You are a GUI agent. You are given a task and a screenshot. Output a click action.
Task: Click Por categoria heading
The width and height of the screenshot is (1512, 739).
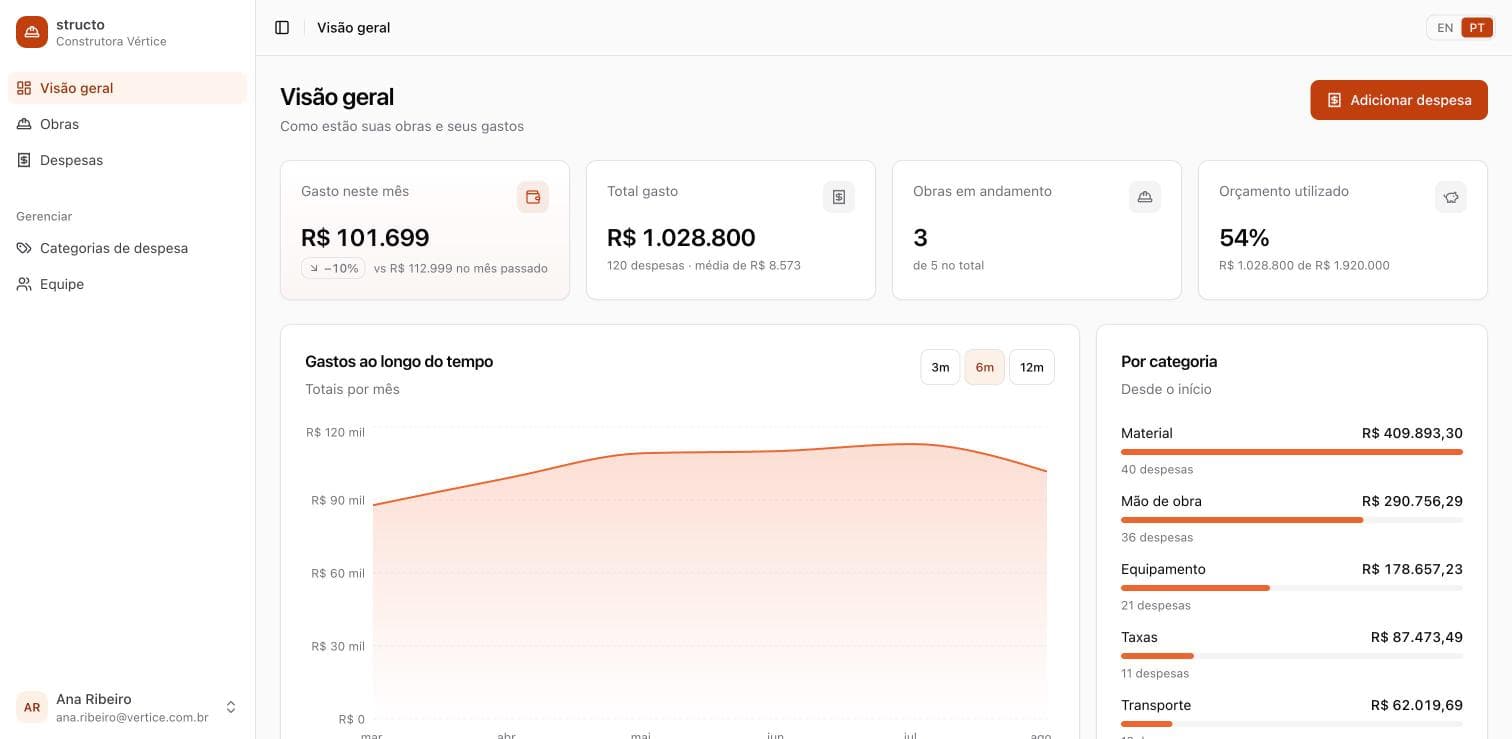pos(1169,361)
